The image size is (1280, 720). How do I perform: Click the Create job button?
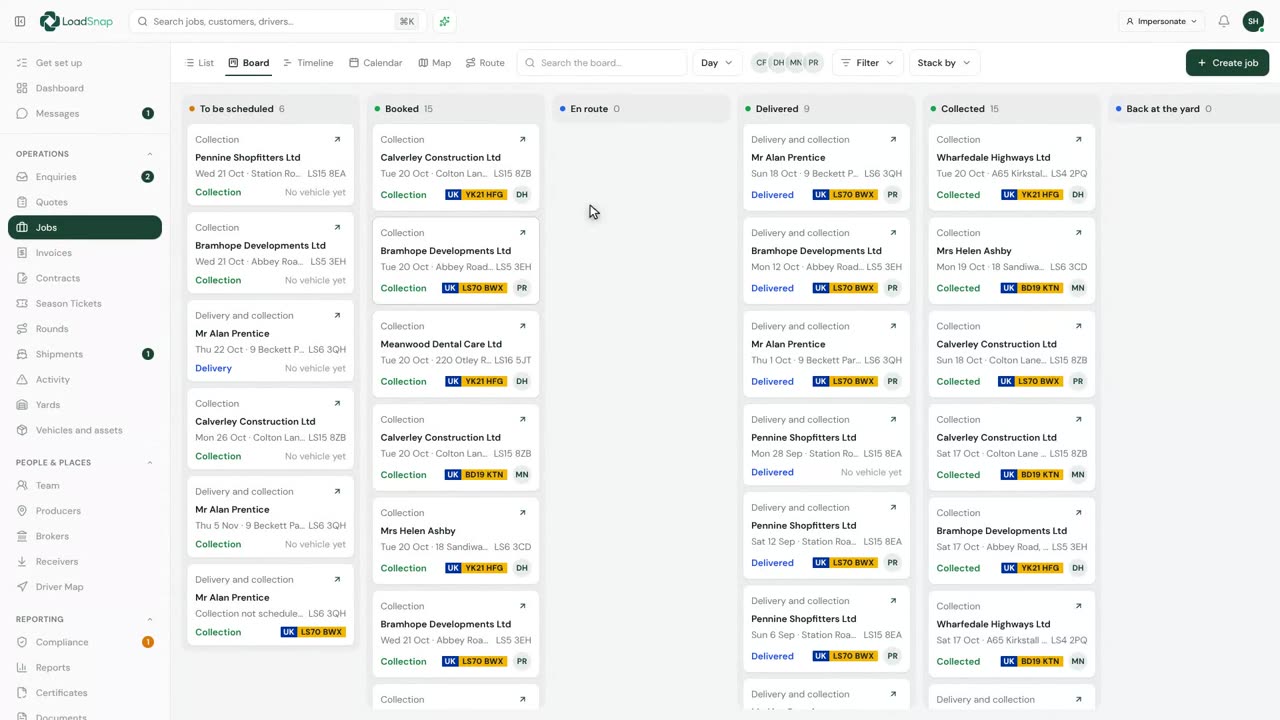point(1227,62)
